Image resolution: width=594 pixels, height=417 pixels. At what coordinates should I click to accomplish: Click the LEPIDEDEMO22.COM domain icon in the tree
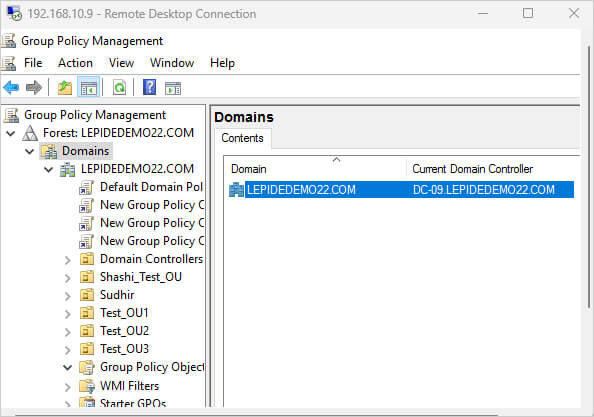pyautogui.click(x=67, y=169)
